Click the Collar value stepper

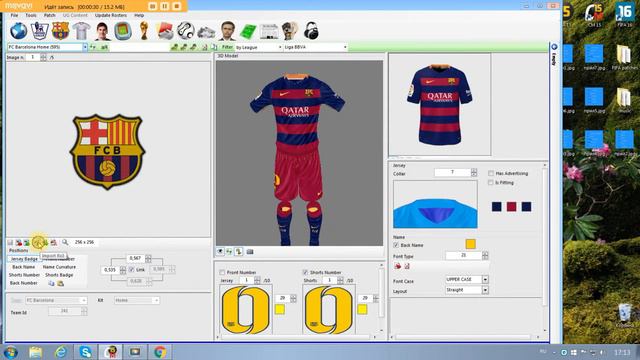click(473, 173)
